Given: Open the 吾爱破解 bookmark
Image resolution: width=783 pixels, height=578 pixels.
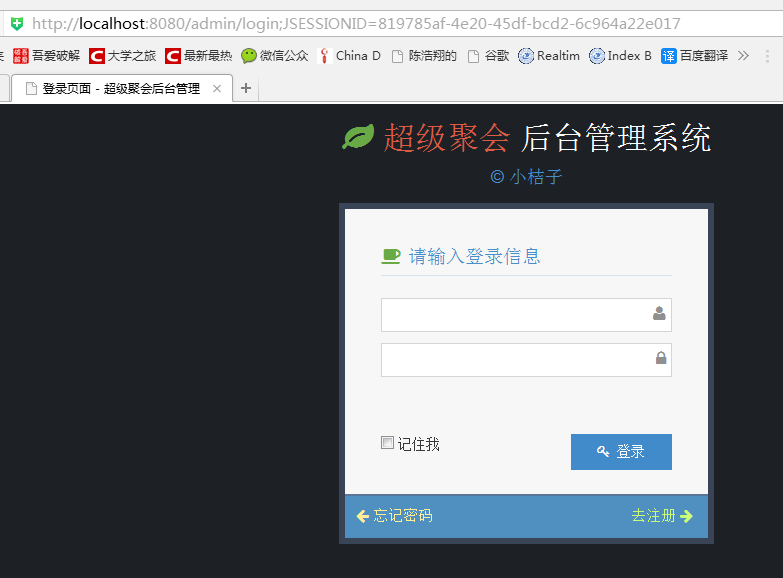Looking at the screenshot, I should (x=46, y=55).
